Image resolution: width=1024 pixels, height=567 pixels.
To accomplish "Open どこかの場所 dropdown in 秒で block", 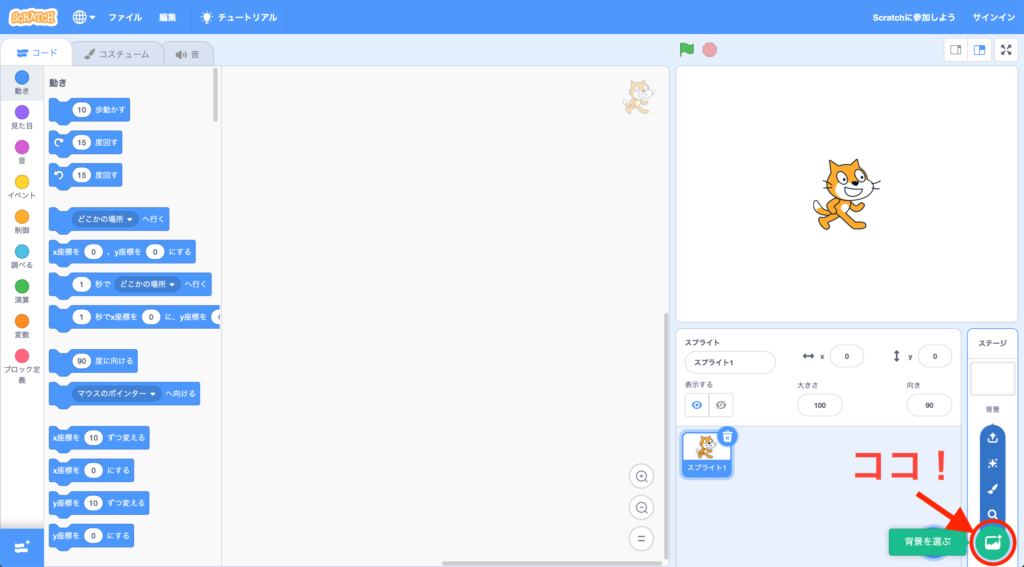I will point(147,284).
